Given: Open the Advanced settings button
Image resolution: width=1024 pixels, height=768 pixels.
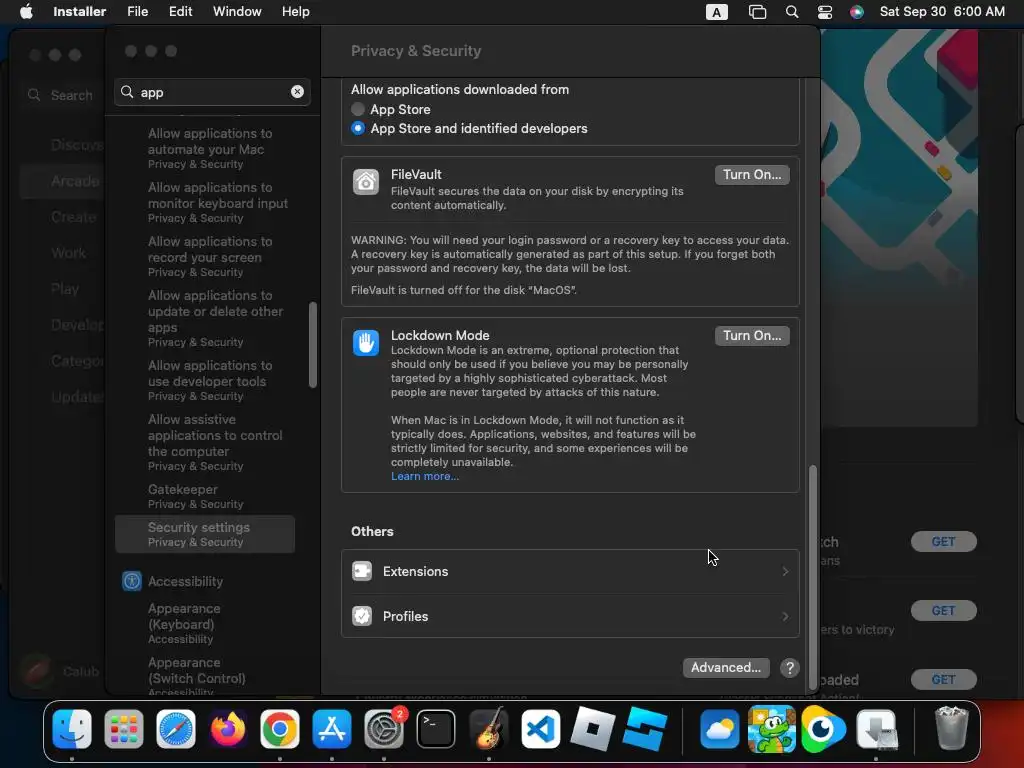Looking at the screenshot, I should pos(726,667).
